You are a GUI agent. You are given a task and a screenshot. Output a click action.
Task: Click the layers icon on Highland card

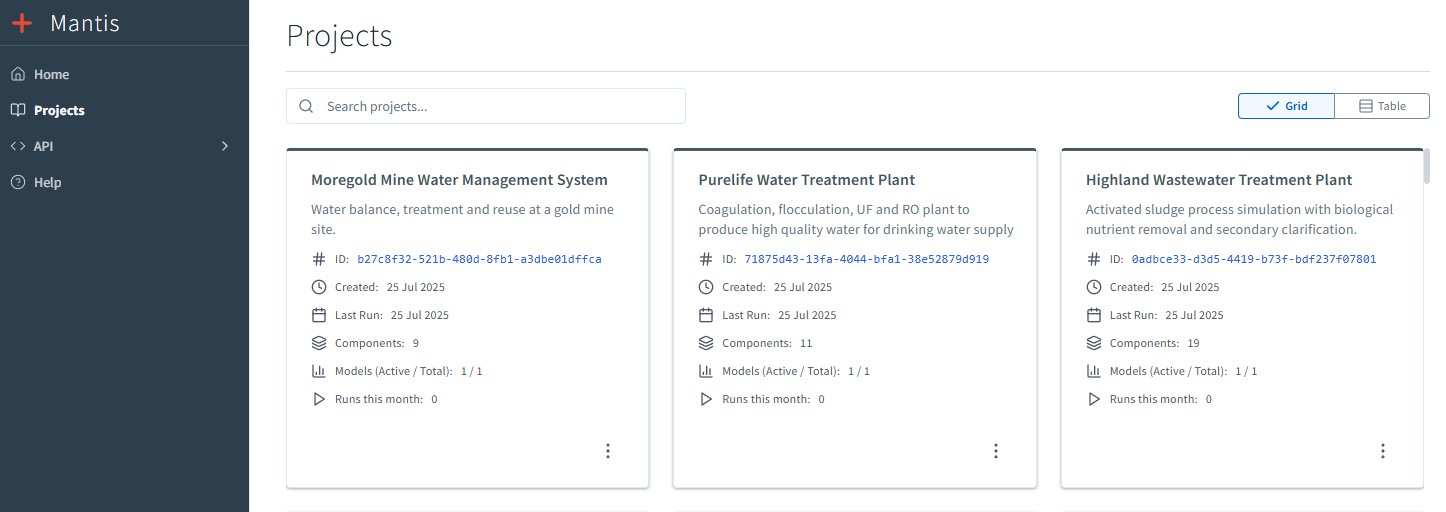(1094, 343)
